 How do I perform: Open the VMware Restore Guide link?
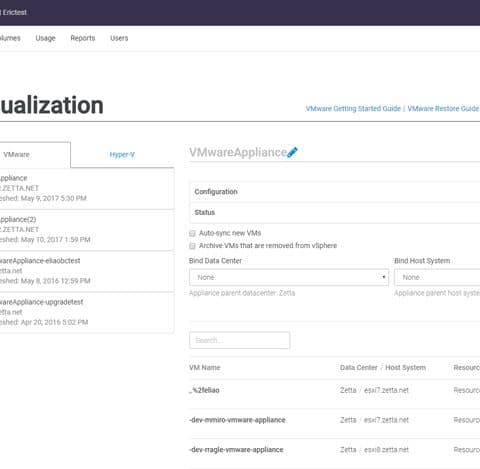point(443,109)
